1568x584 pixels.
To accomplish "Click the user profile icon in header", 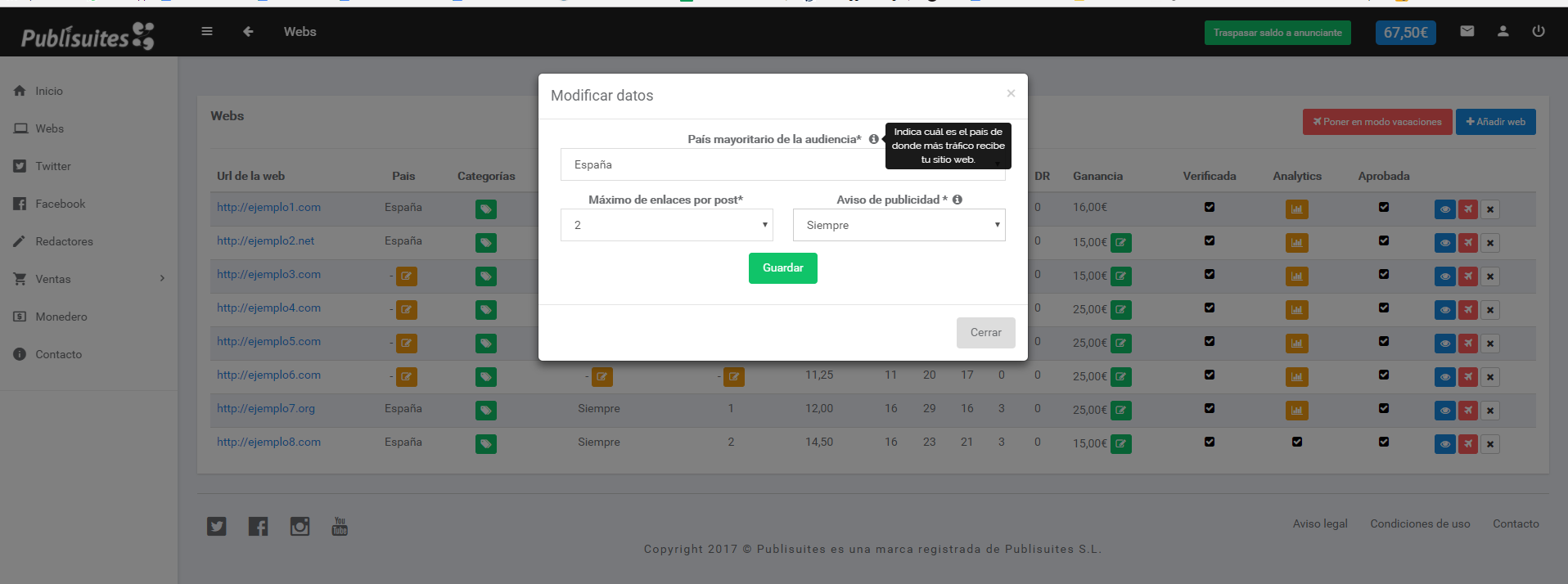I will (1503, 31).
